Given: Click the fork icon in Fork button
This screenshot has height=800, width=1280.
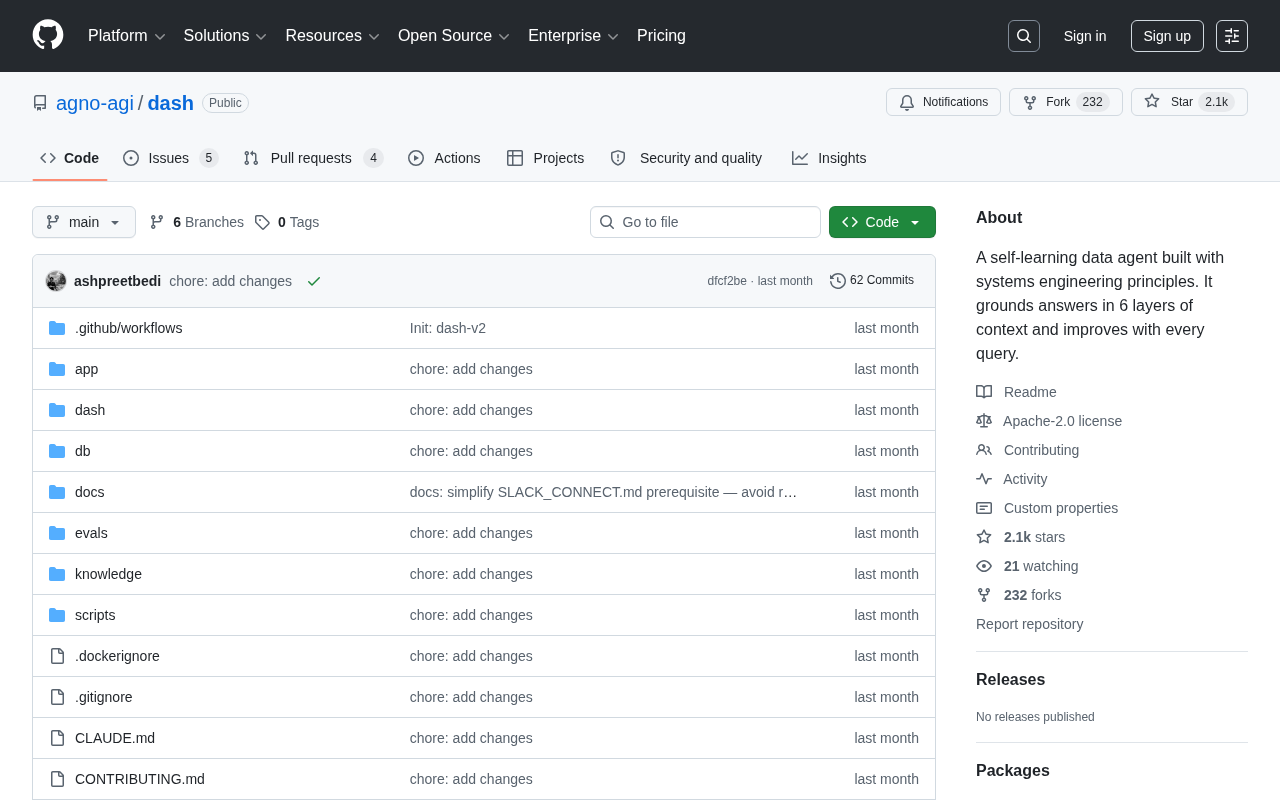Looking at the screenshot, I should pos(1030,102).
